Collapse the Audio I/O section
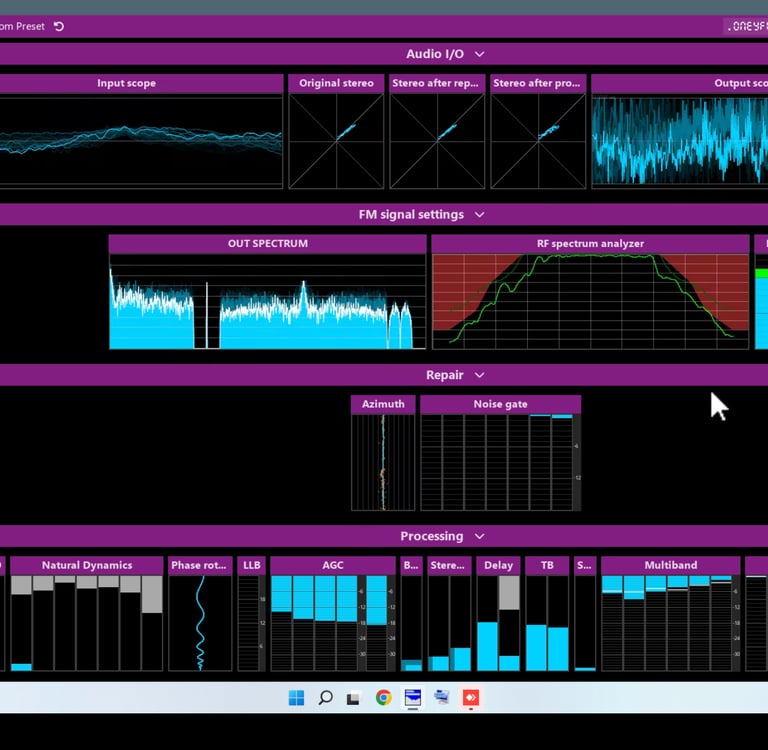 click(479, 54)
